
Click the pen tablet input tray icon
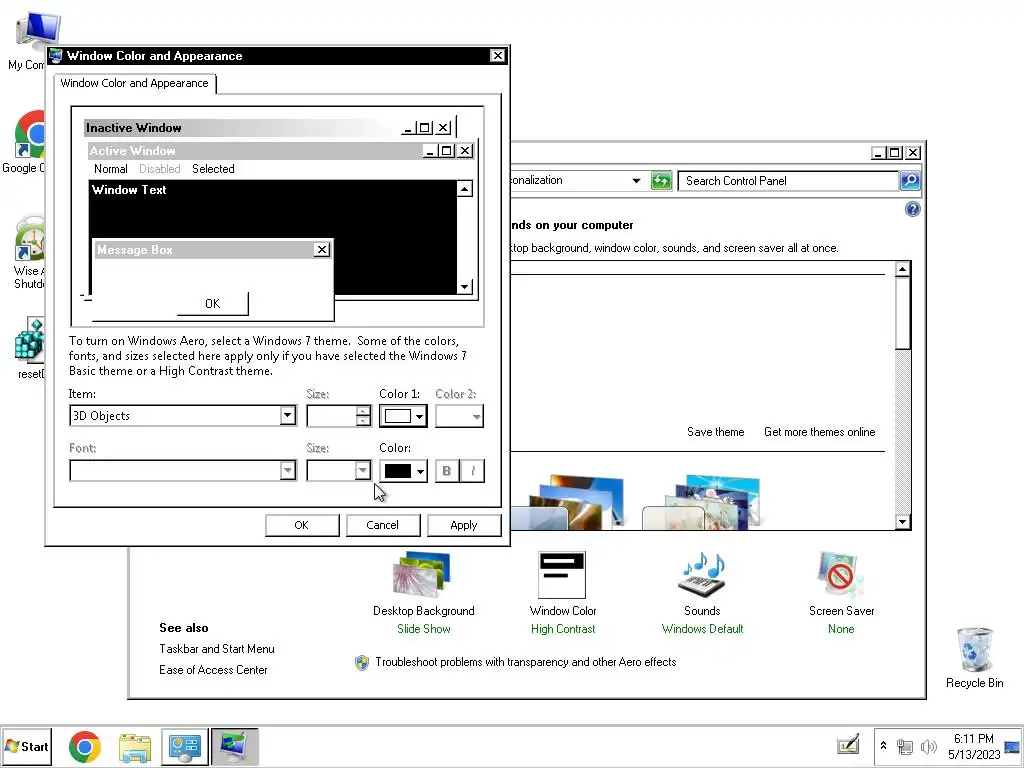[848, 744]
